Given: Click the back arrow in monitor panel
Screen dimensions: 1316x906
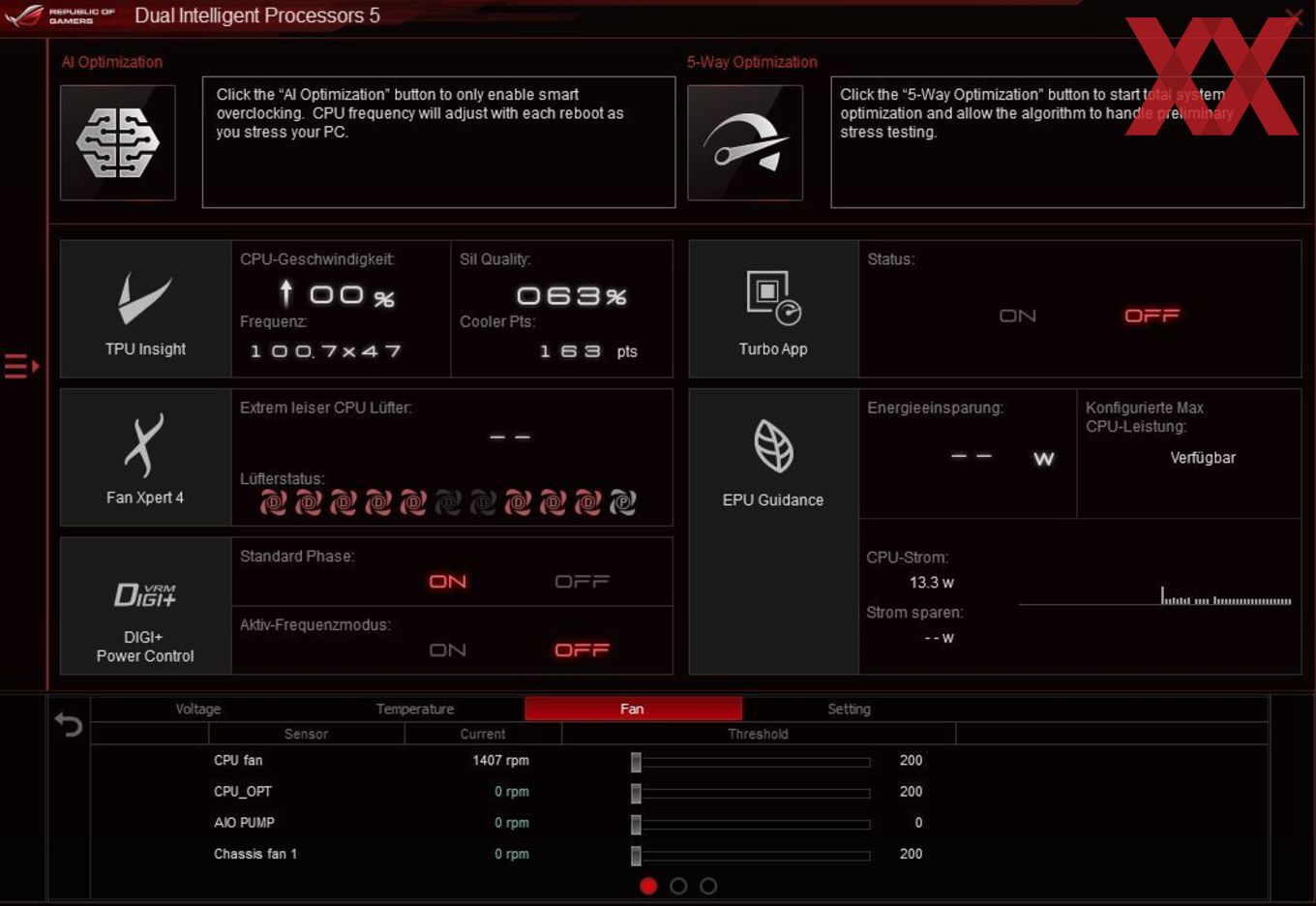Looking at the screenshot, I should [69, 724].
